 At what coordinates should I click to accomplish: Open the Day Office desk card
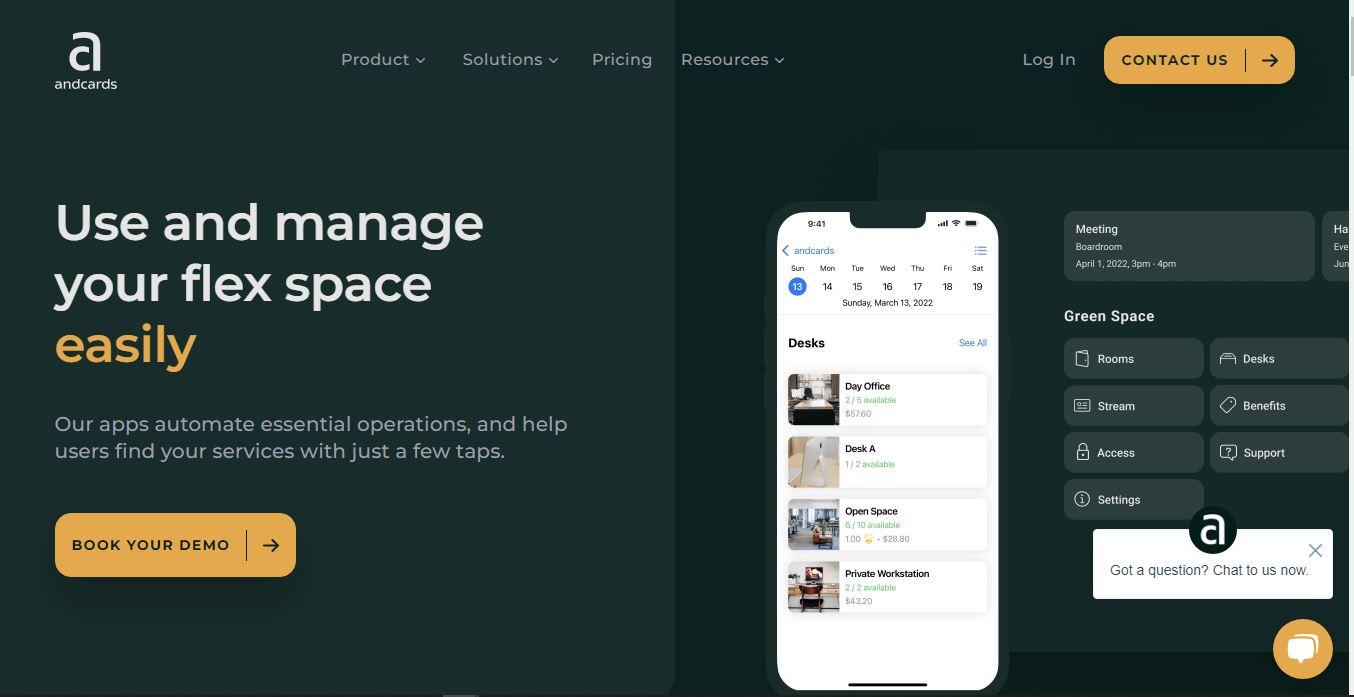(x=888, y=399)
